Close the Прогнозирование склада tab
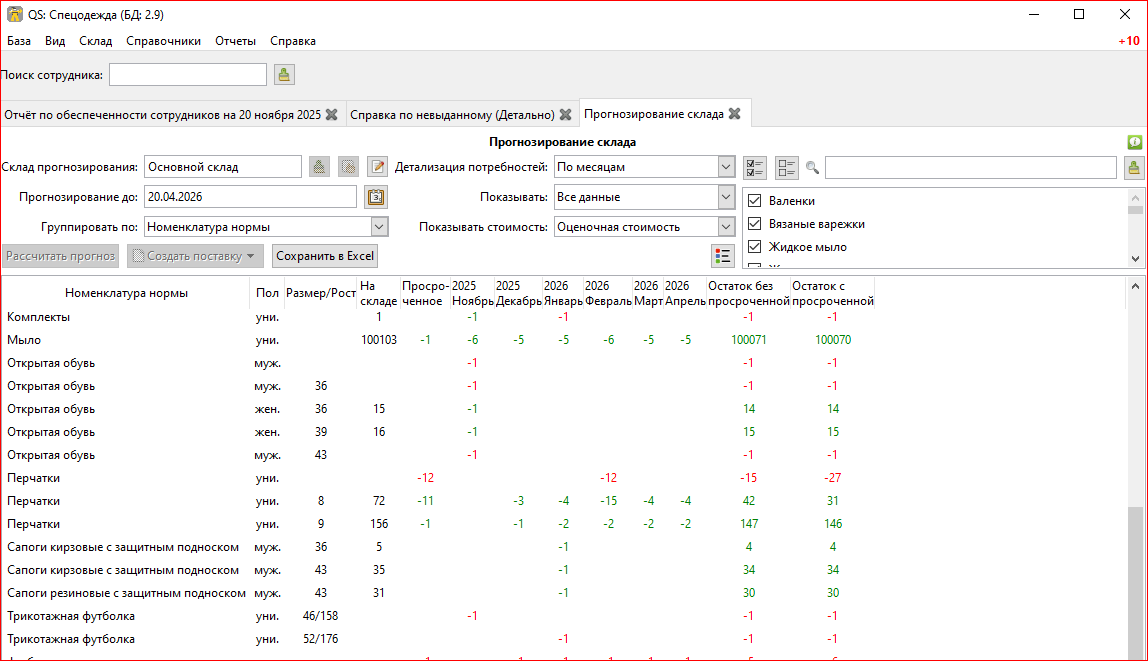1148x661 pixels. click(x=734, y=114)
